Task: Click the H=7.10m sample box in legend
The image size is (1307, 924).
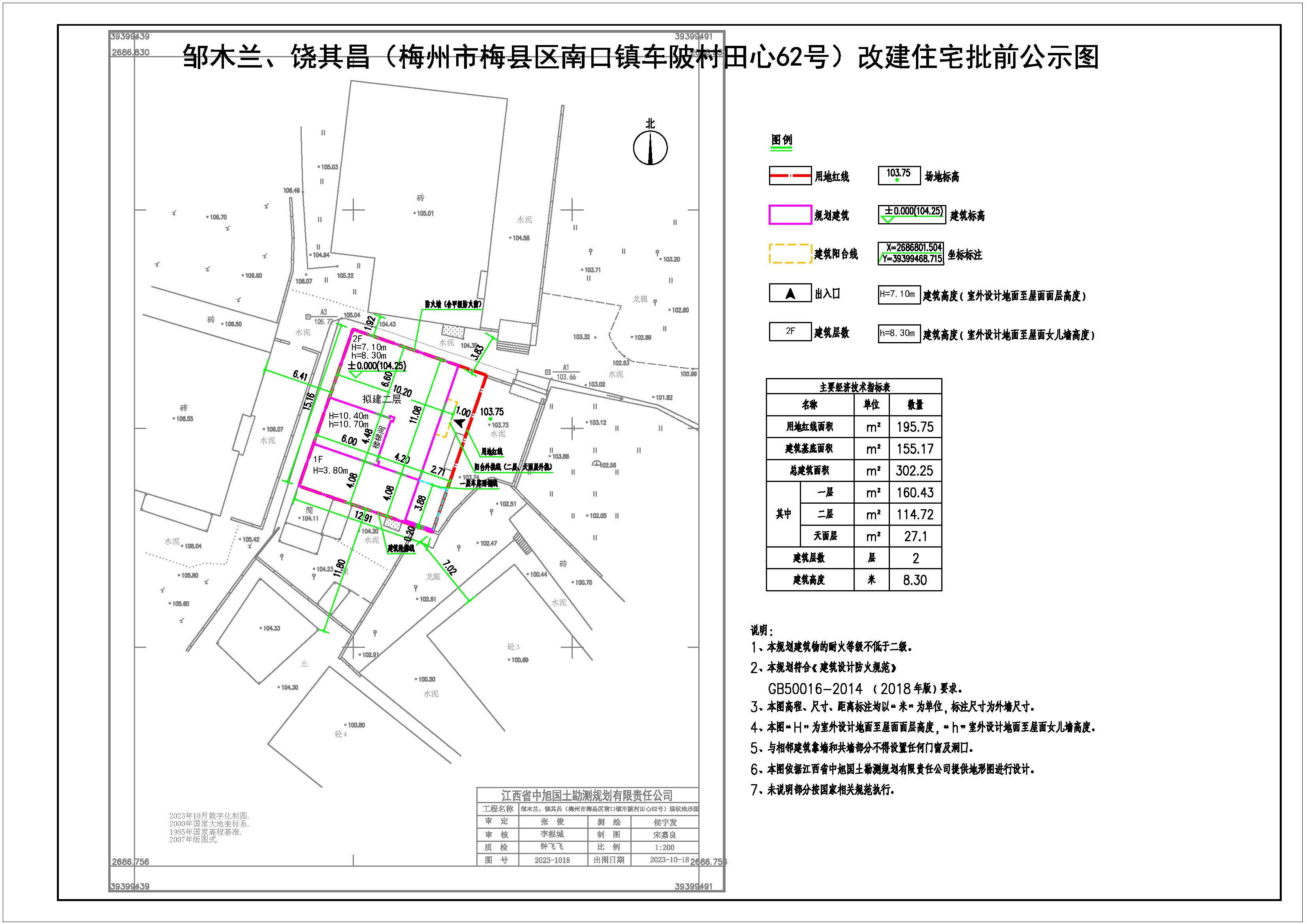Action: tap(899, 295)
